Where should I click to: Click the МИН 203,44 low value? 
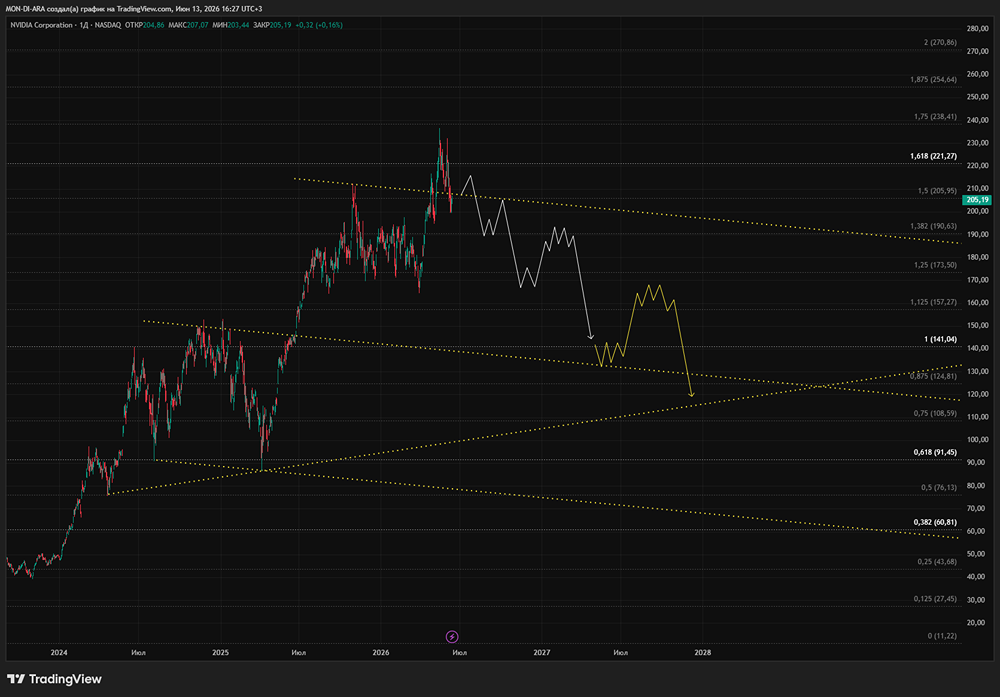tap(231, 25)
